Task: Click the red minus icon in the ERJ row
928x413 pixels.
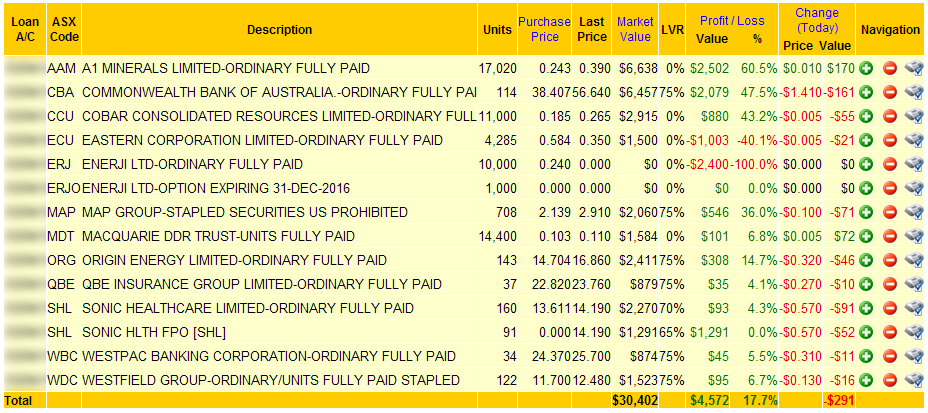Action: (890, 164)
